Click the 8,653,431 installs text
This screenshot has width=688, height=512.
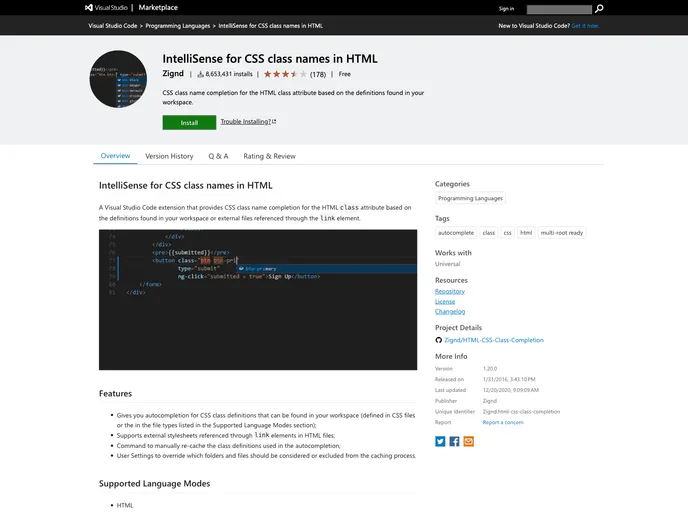pos(229,74)
